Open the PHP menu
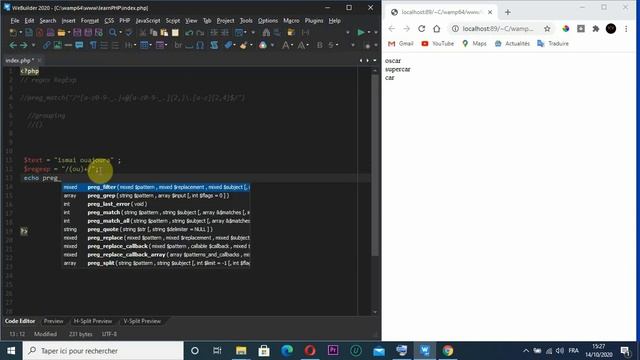640x360 pixels. (x=124, y=20)
